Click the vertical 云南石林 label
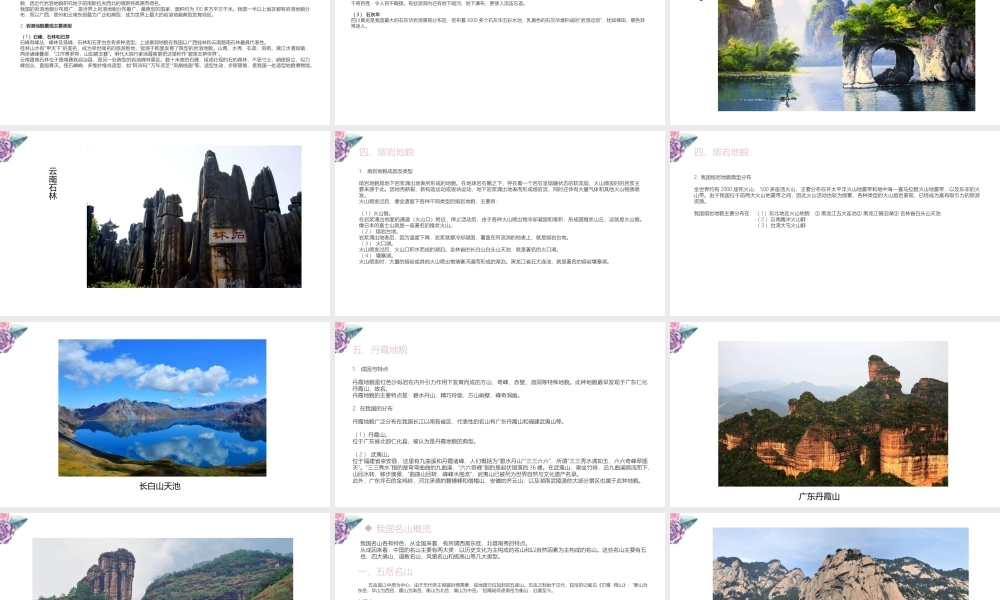Image resolution: width=1000 pixels, height=600 pixels. tap(53, 184)
